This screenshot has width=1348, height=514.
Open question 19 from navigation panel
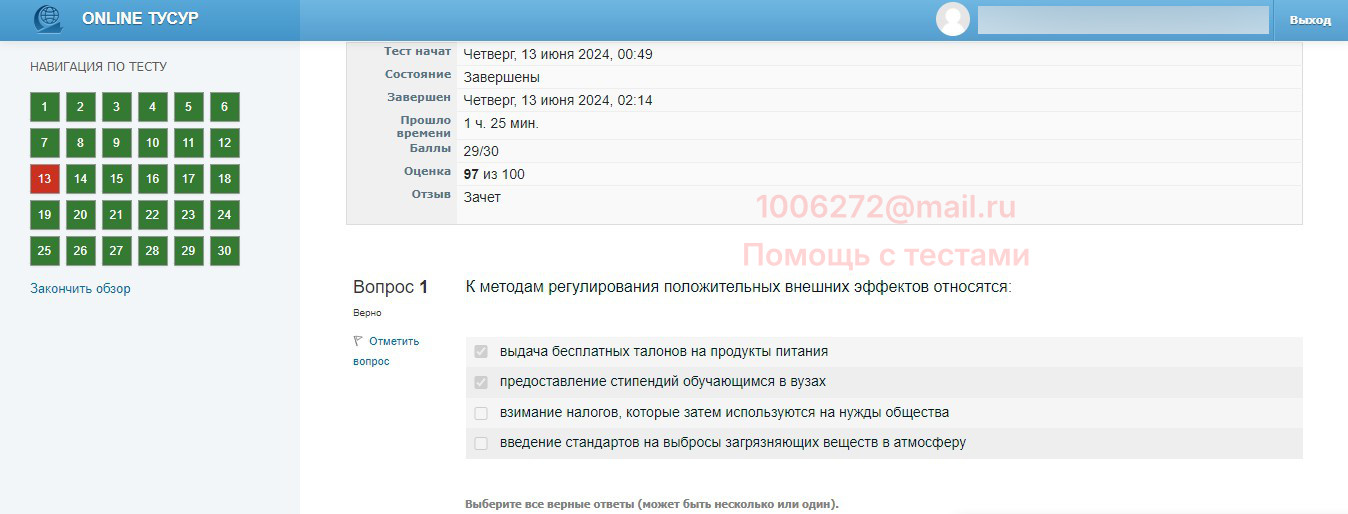tap(44, 215)
